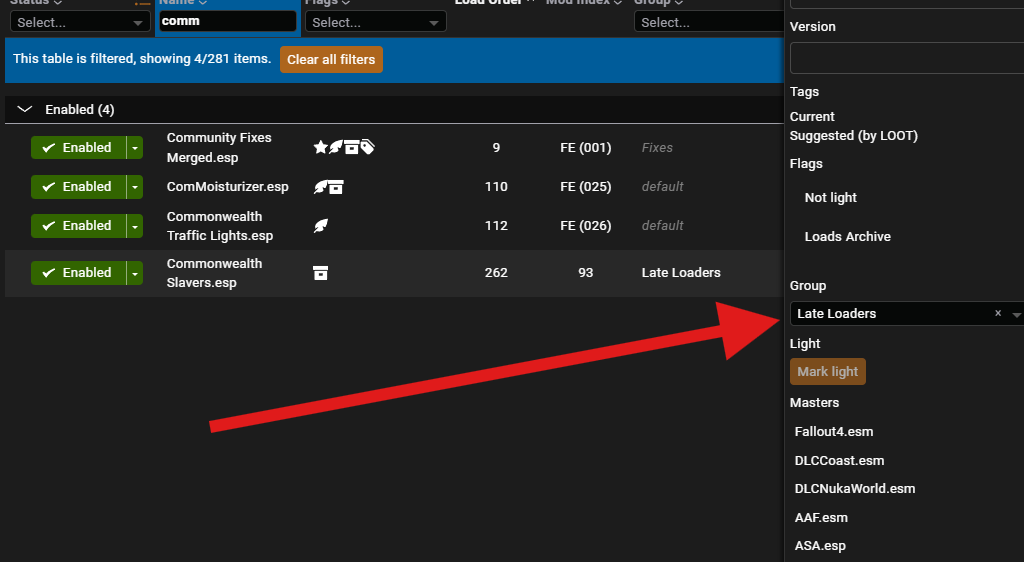
Task: Open the Status filter Select dropdown
Action: [x=80, y=22]
